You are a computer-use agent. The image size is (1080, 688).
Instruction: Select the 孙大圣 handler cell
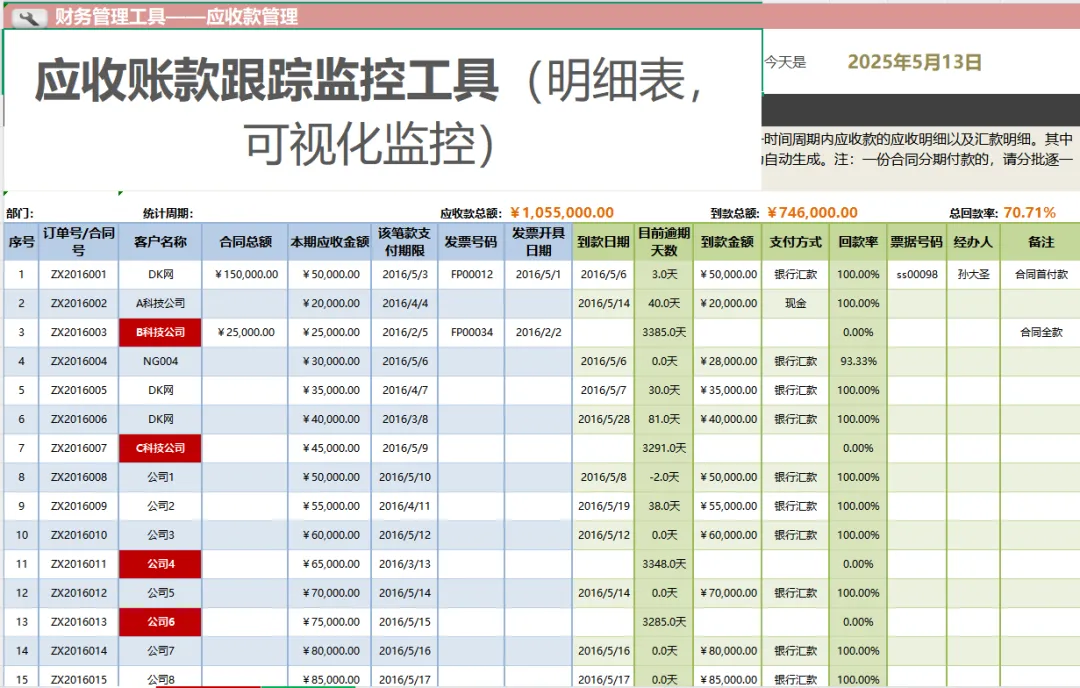tap(973, 274)
